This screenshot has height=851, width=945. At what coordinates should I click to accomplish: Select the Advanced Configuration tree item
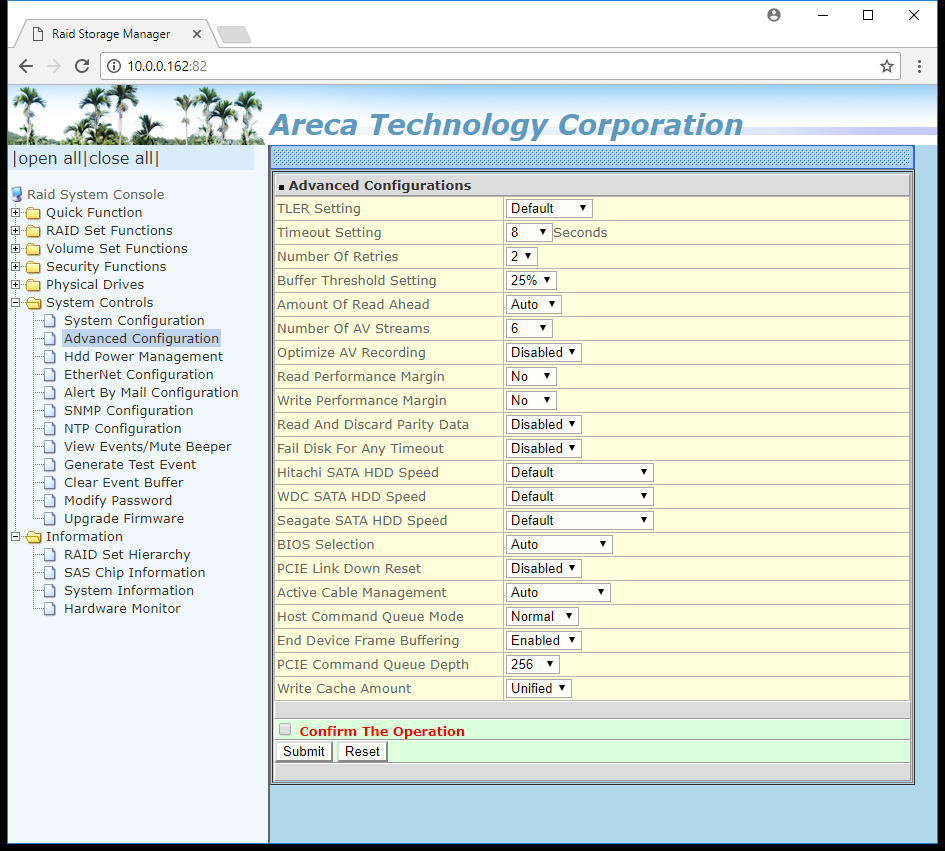click(142, 339)
